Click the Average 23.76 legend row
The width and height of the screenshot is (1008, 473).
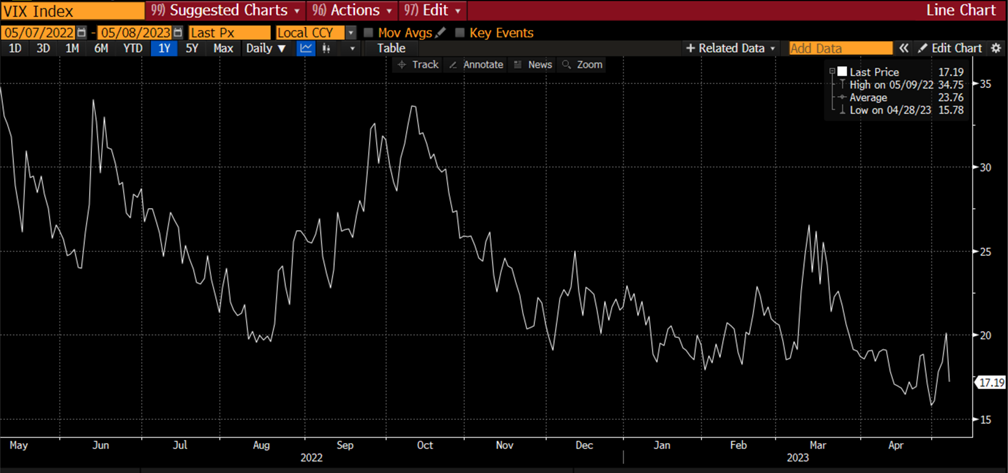[x=899, y=98]
